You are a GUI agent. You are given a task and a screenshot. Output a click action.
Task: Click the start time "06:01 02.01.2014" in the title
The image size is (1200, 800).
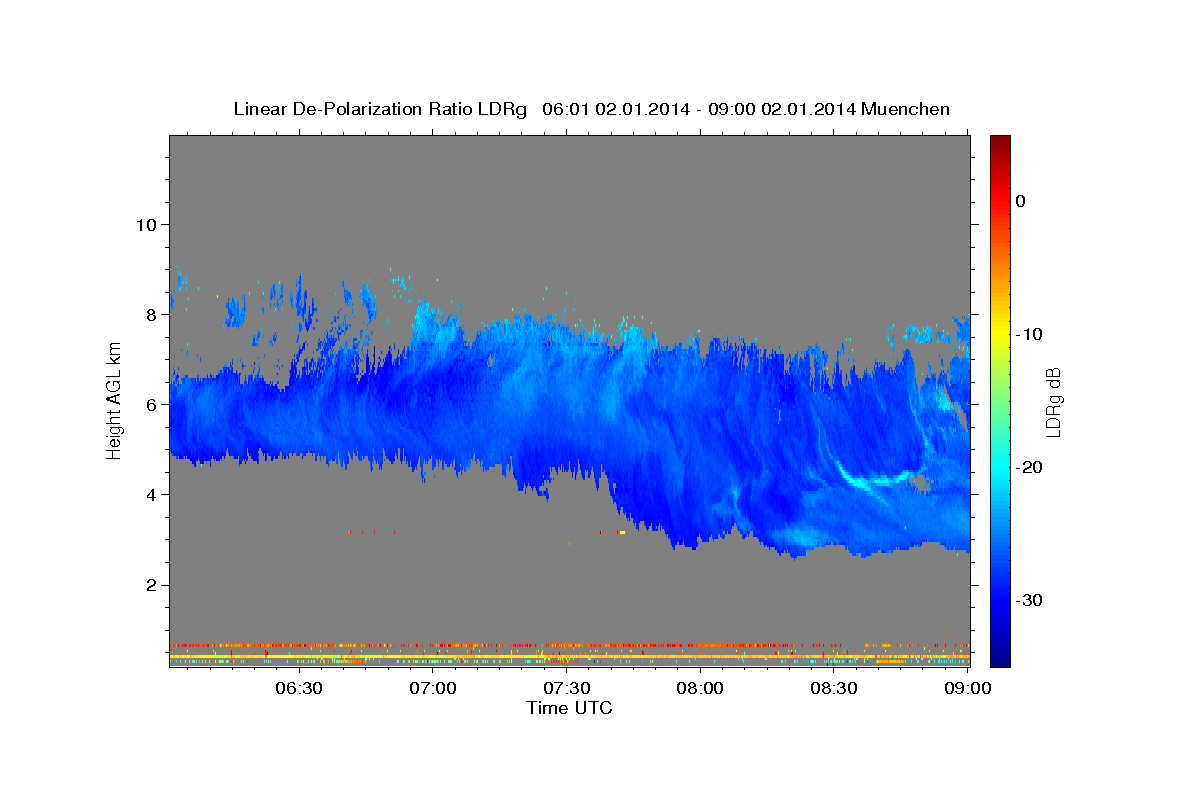coord(615,109)
